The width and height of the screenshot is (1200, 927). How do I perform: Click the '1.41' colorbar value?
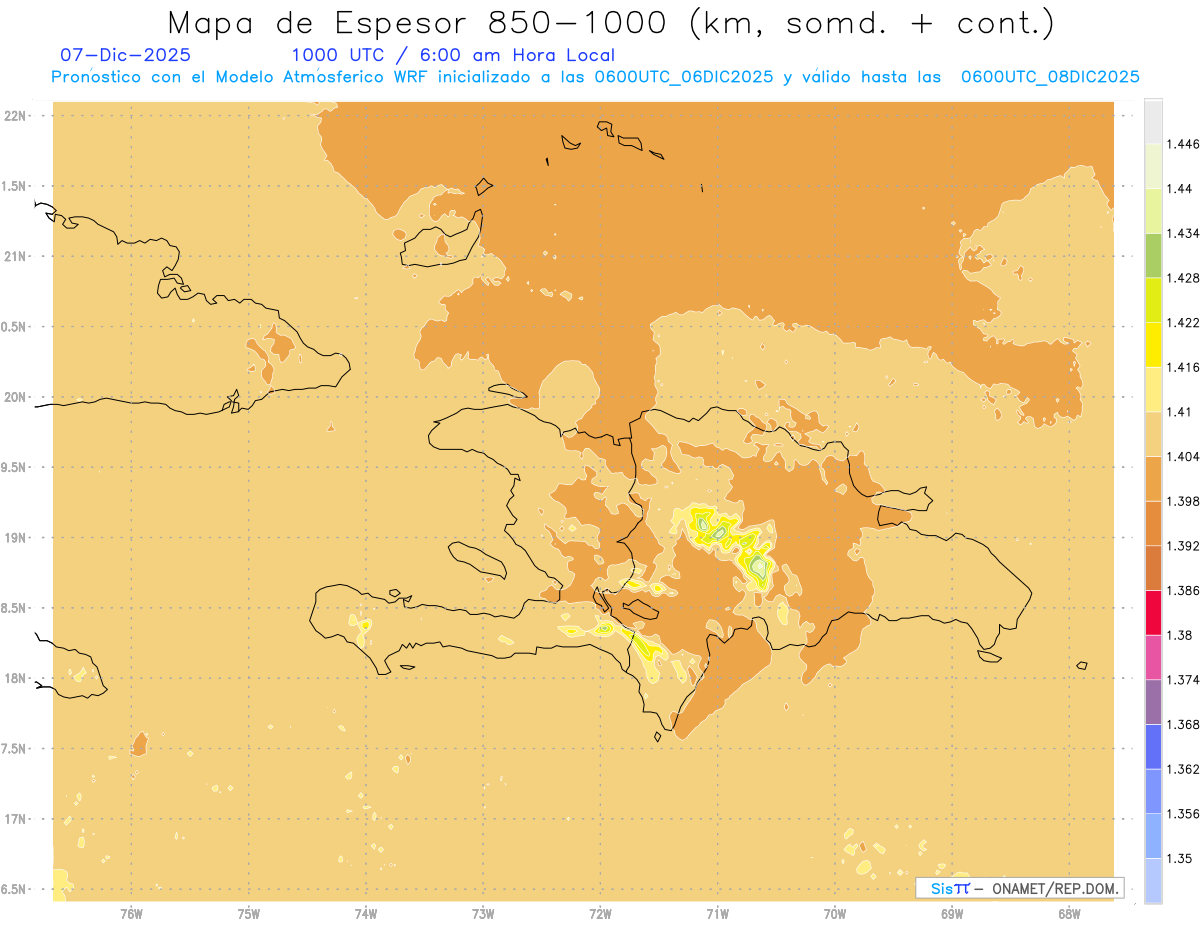1180,412
